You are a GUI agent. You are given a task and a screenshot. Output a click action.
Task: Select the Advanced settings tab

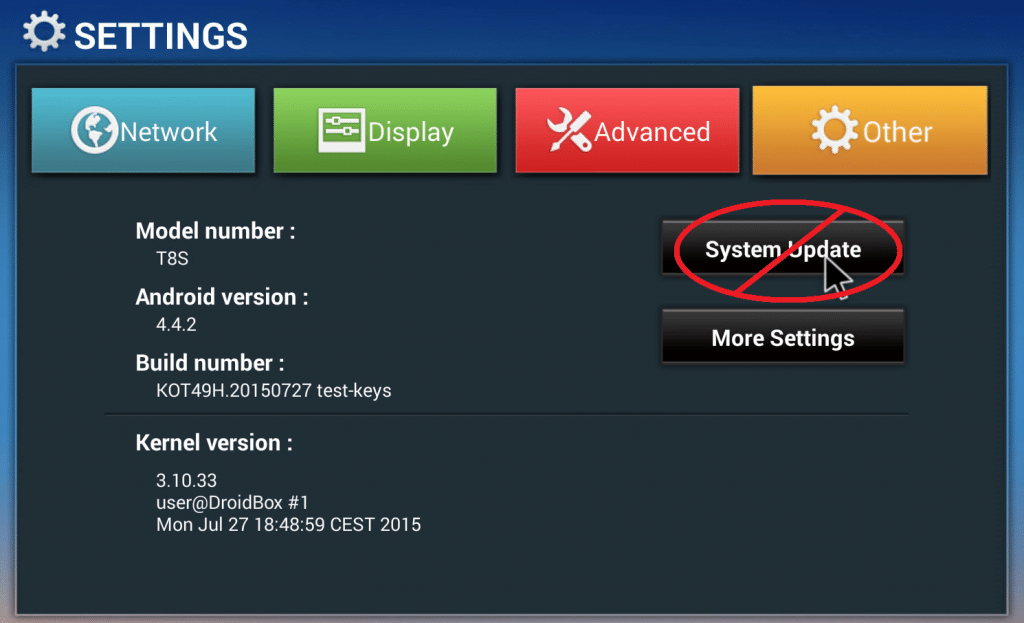pyautogui.click(x=628, y=131)
